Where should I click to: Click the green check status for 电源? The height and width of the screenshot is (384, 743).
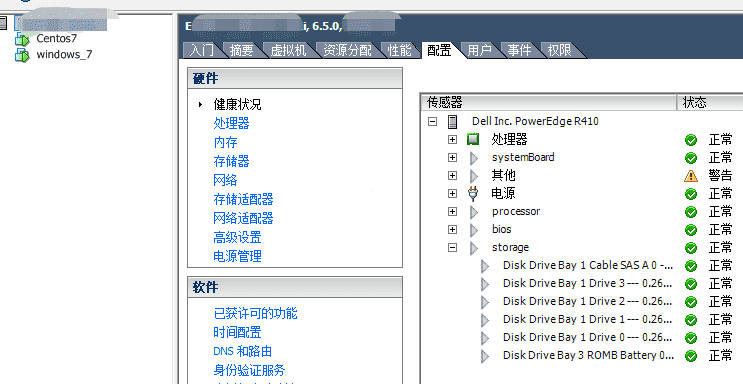coord(691,194)
